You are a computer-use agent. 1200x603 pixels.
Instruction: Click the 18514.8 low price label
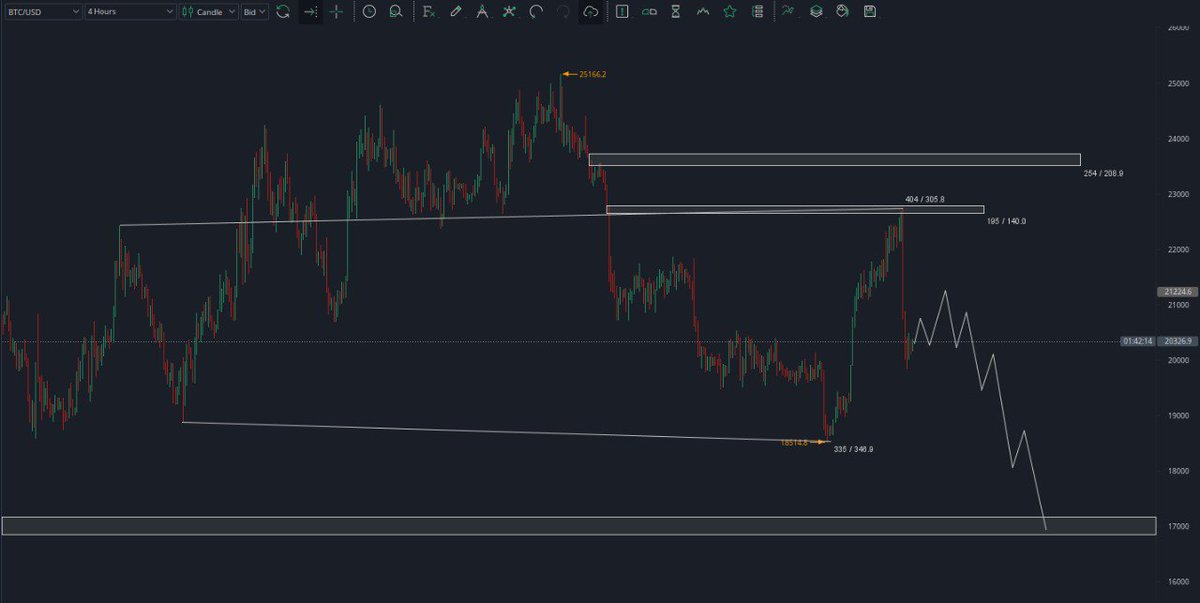pyautogui.click(x=795, y=441)
